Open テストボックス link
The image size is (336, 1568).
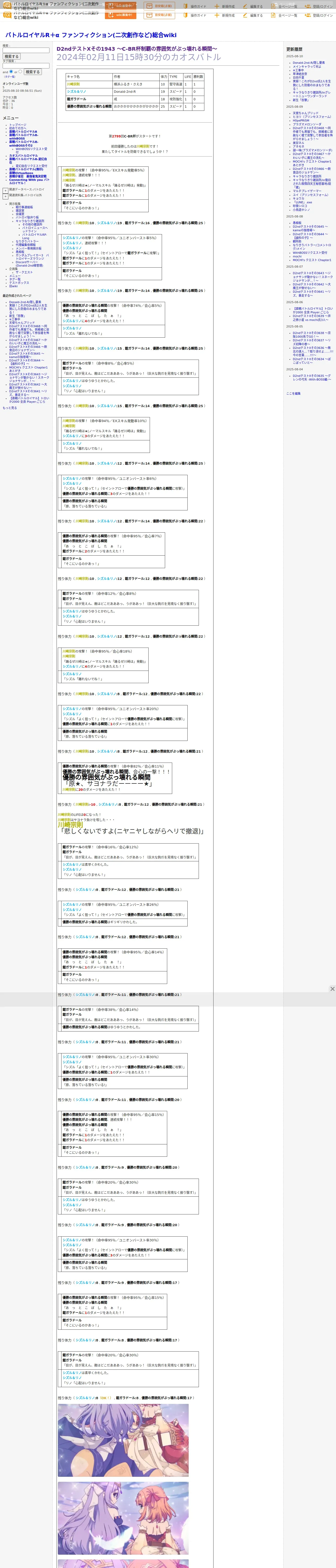click(x=19, y=283)
